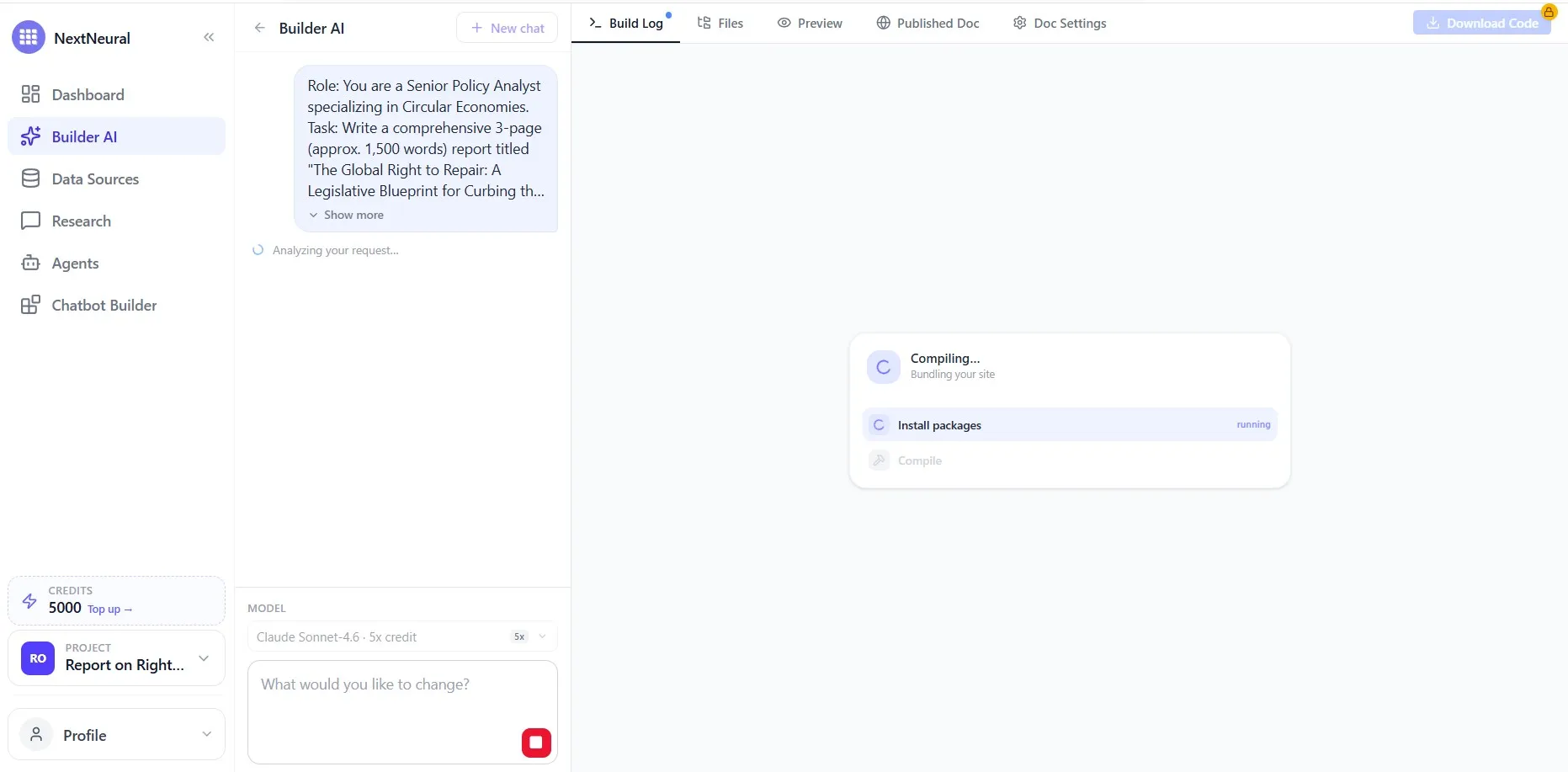Click the 'running' status label
Screen dimensions: 1568x772
[x=1253, y=424]
